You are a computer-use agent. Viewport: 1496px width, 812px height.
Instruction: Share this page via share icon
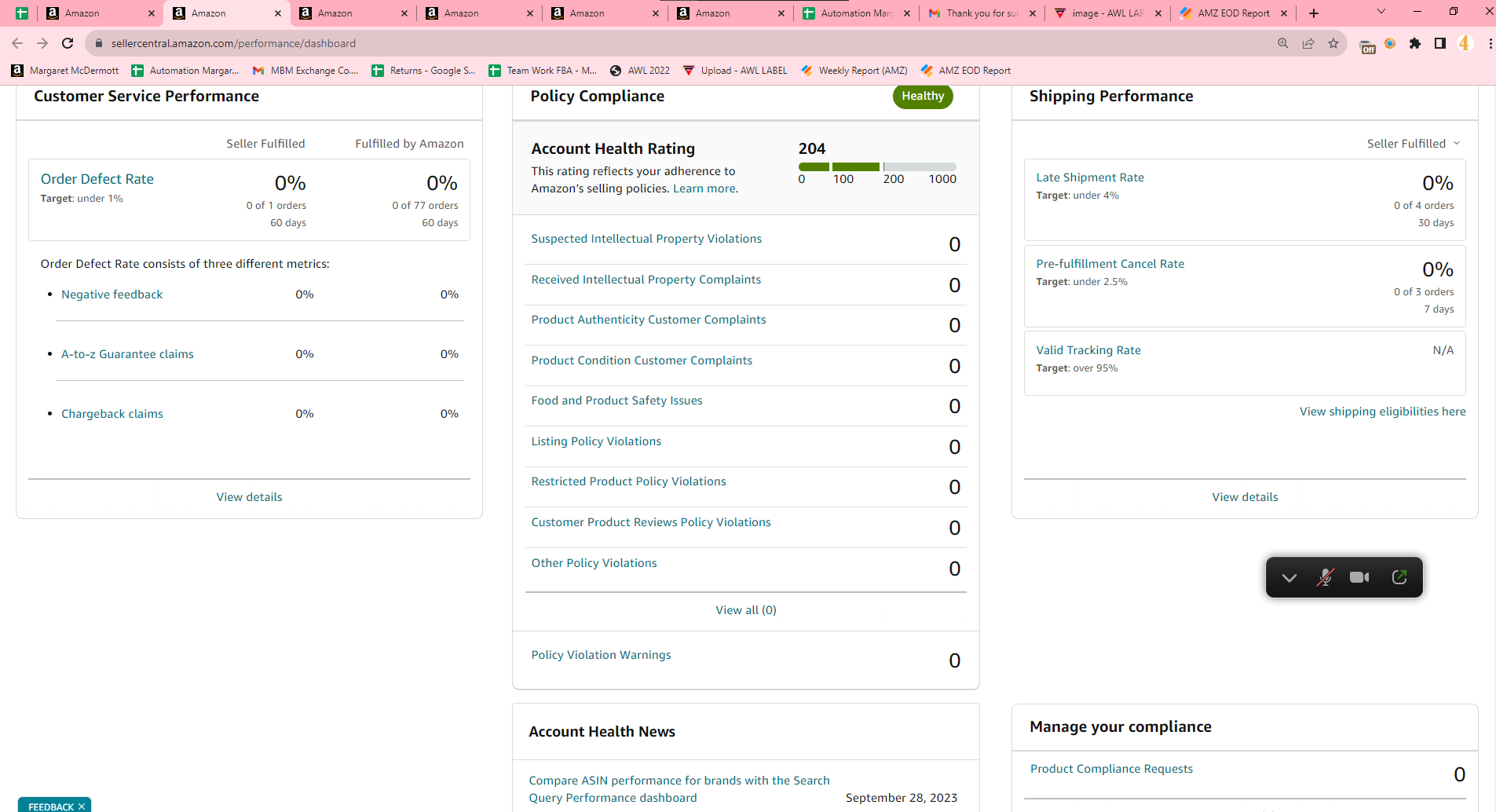[1308, 43]
